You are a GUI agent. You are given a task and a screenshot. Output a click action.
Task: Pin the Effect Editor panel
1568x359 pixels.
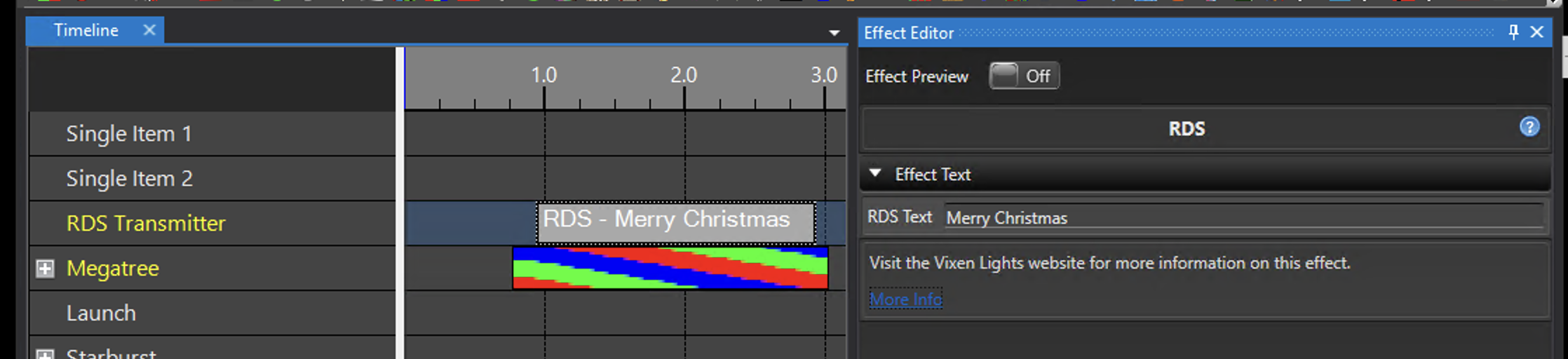[1513, 32]
